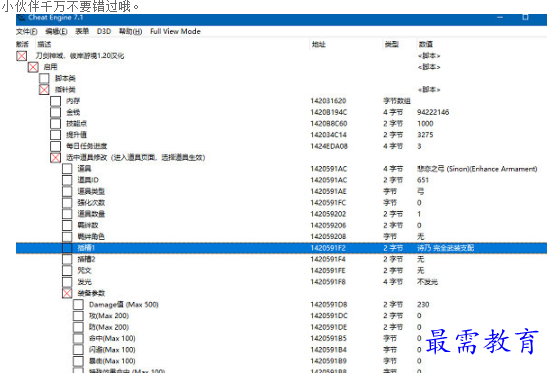Open the 编辑(E) menu
547x373 pixels.
point(56,31)
